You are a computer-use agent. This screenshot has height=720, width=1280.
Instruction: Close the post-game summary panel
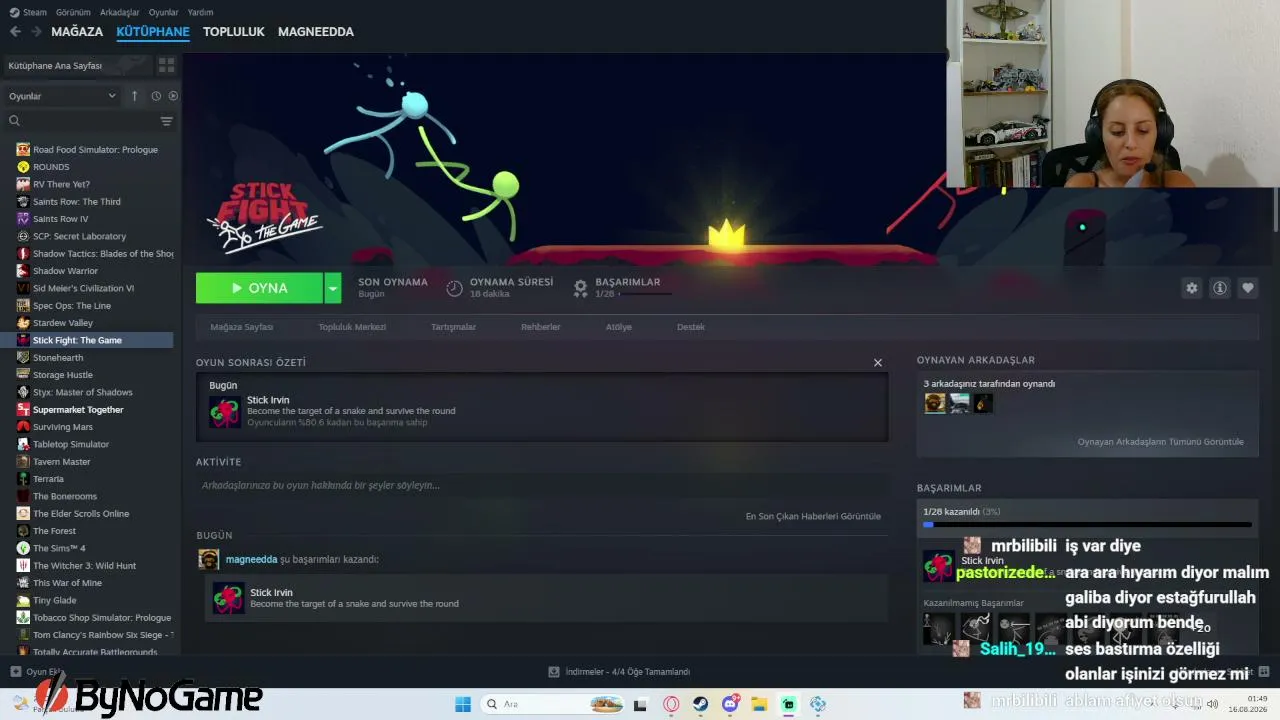pyautogui.click(x=878, y=363)
